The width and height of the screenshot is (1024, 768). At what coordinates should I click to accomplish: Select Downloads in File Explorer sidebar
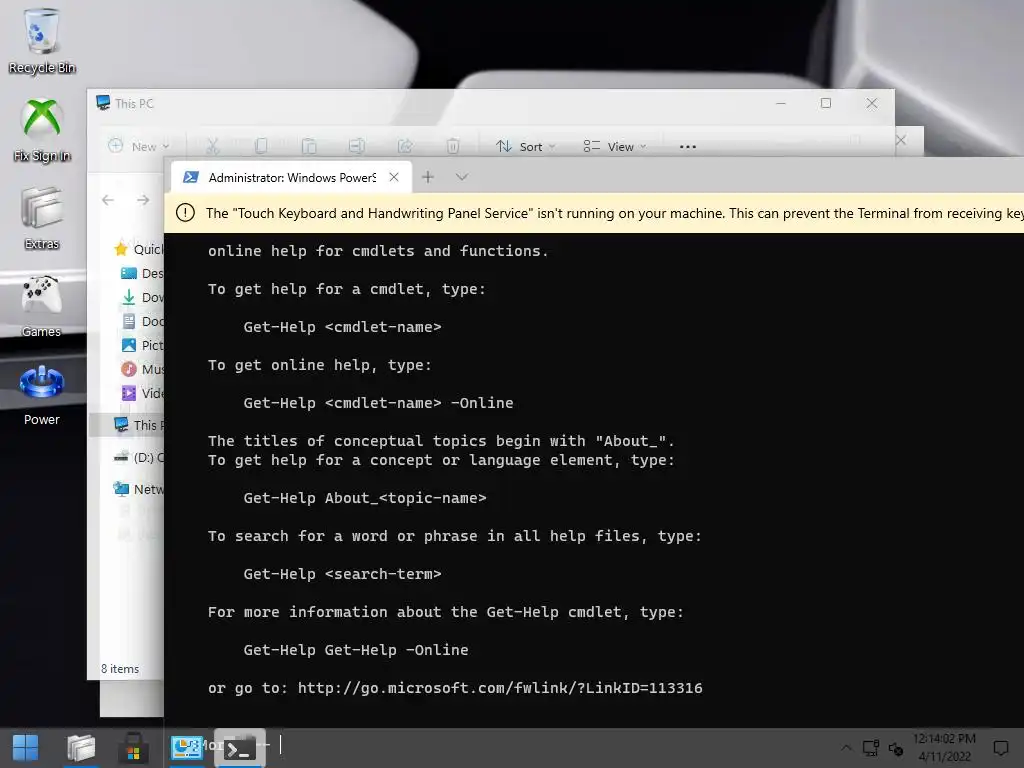click(142, 297)
